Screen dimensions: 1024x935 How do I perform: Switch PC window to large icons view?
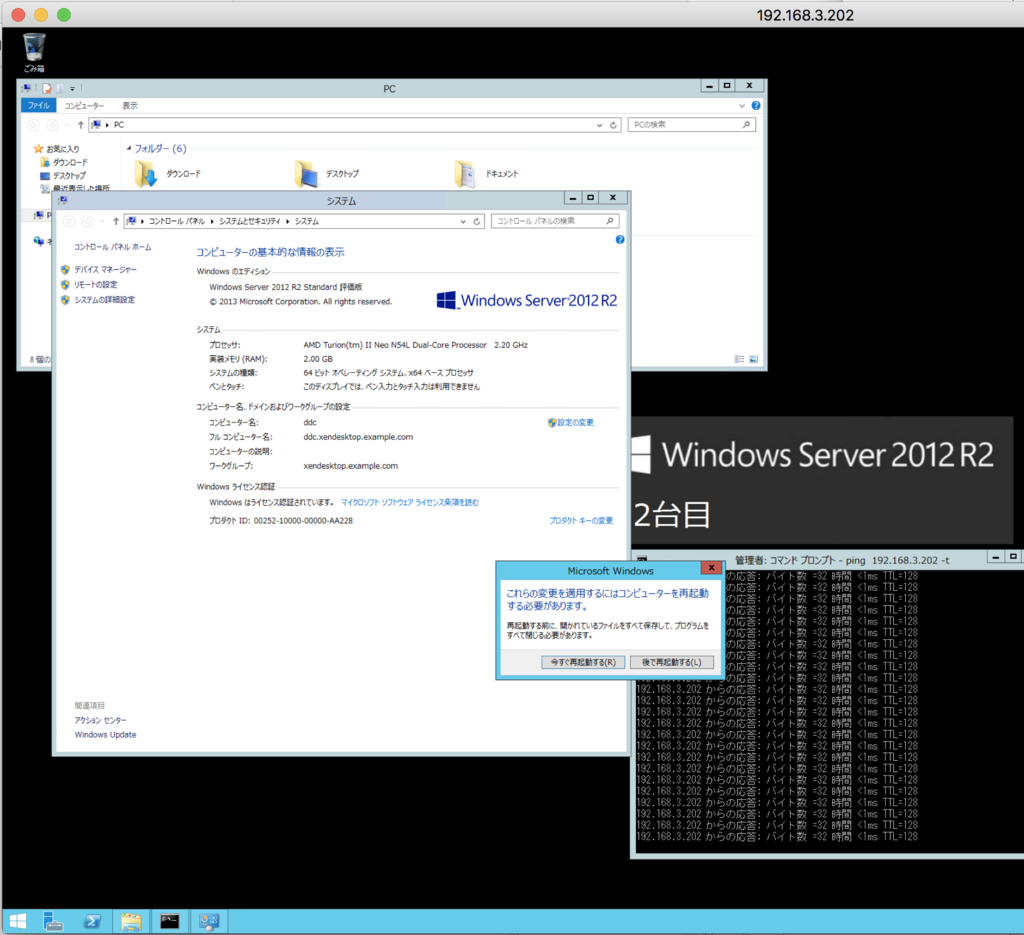point(754,359)
